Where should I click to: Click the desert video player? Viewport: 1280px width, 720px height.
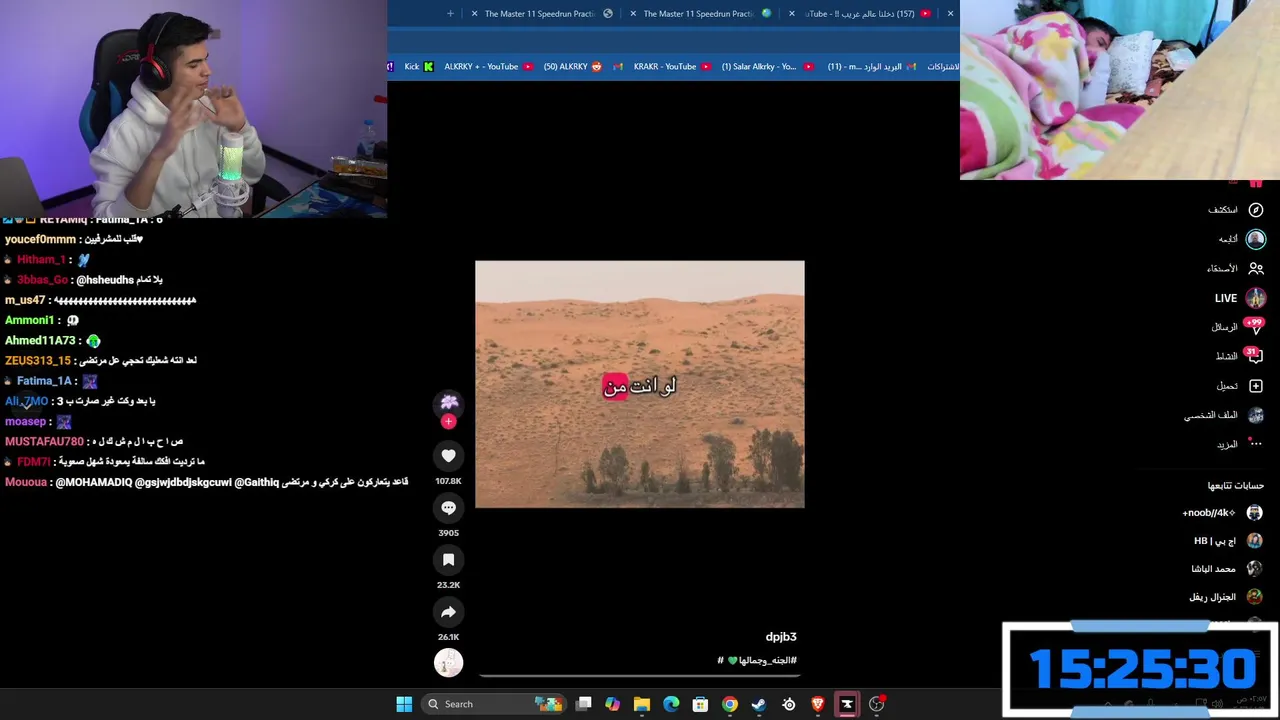640,384
